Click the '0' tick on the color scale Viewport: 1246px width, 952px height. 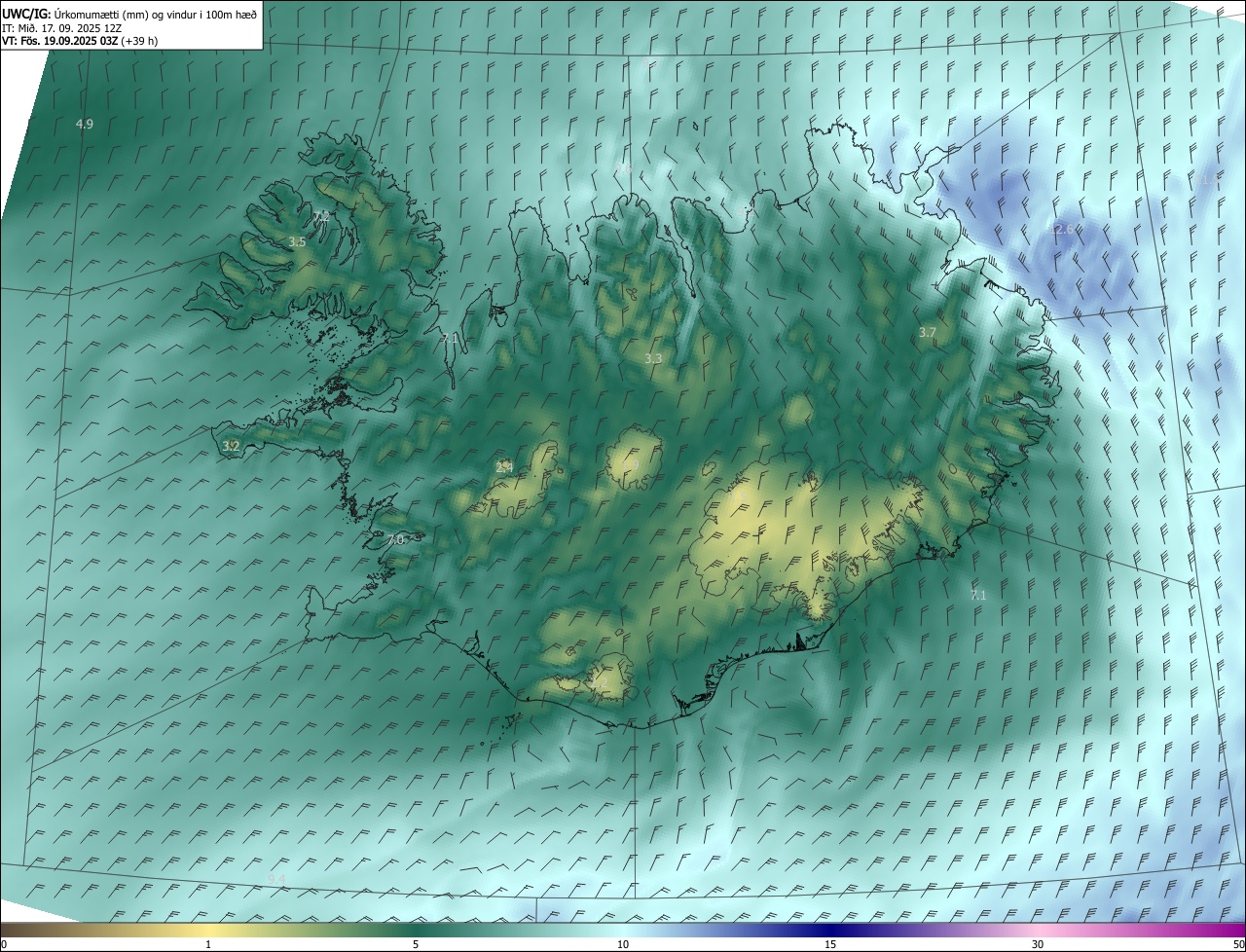point(4,945)
